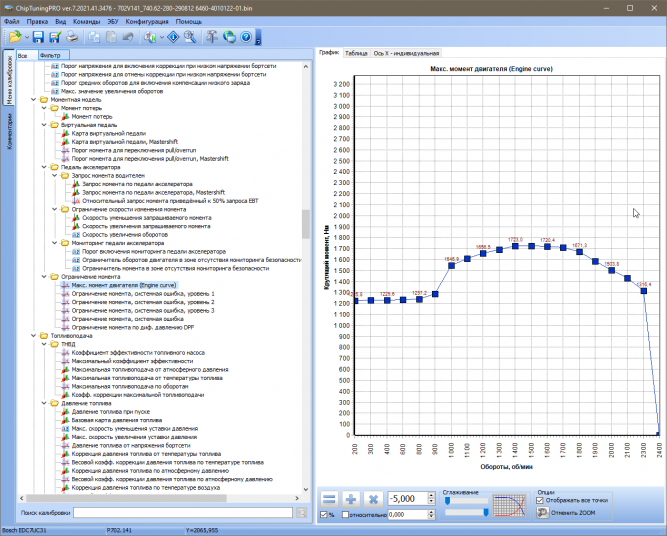
Task: Click the tree vertical scrollbar thumb
Action: pos(305,224)
